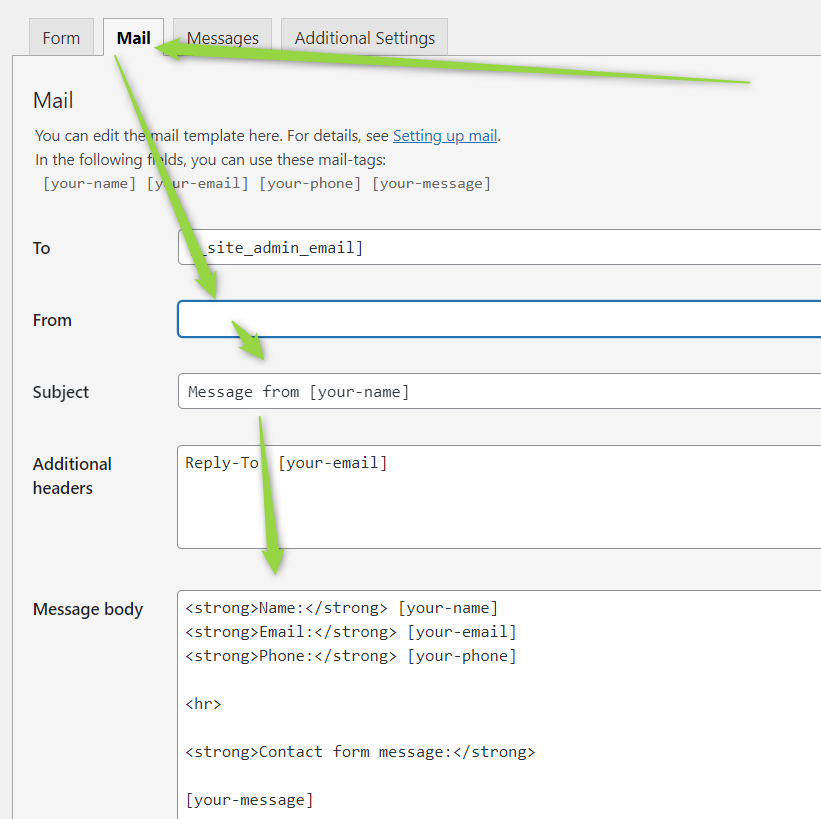Click the To field label

click(41, 248)
